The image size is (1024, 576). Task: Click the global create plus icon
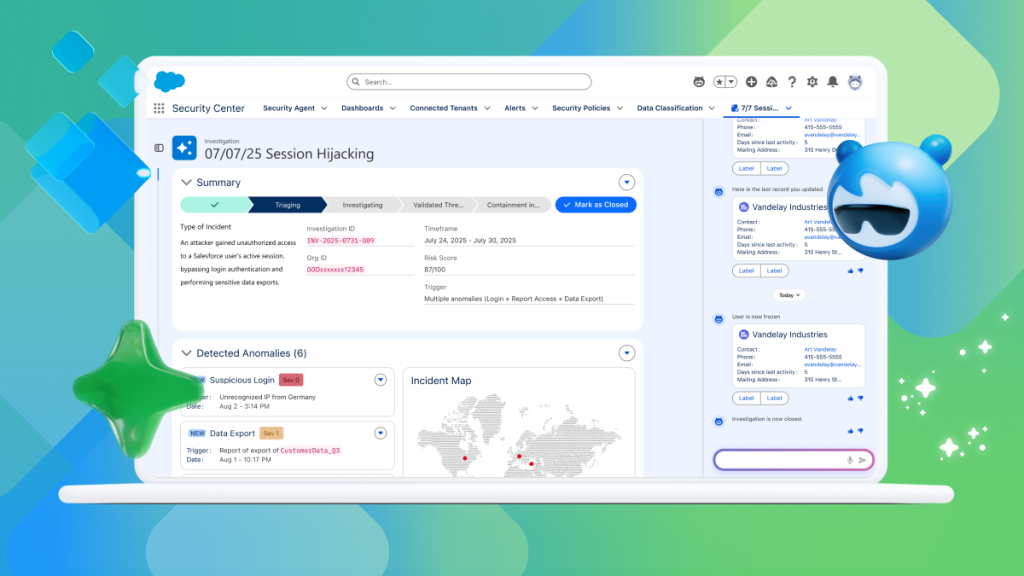point(751,82)
